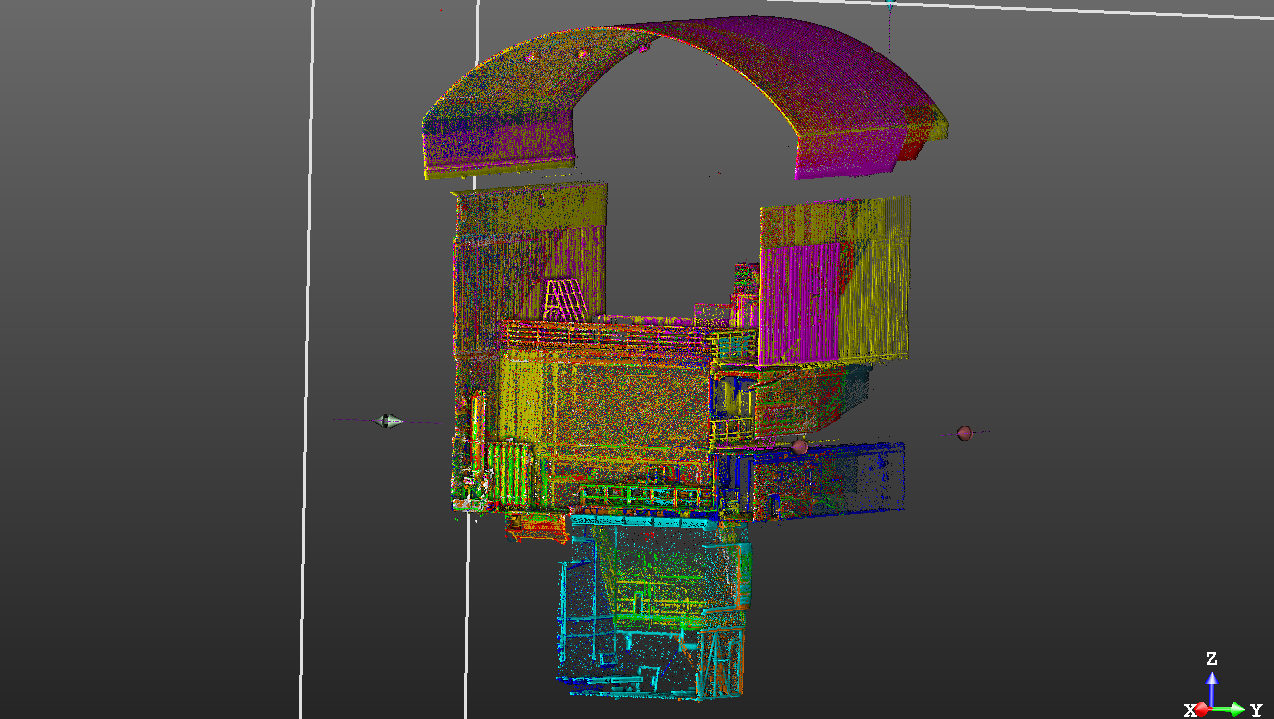
Task: Click the 'X' axis label
Action: point(1190,710)
